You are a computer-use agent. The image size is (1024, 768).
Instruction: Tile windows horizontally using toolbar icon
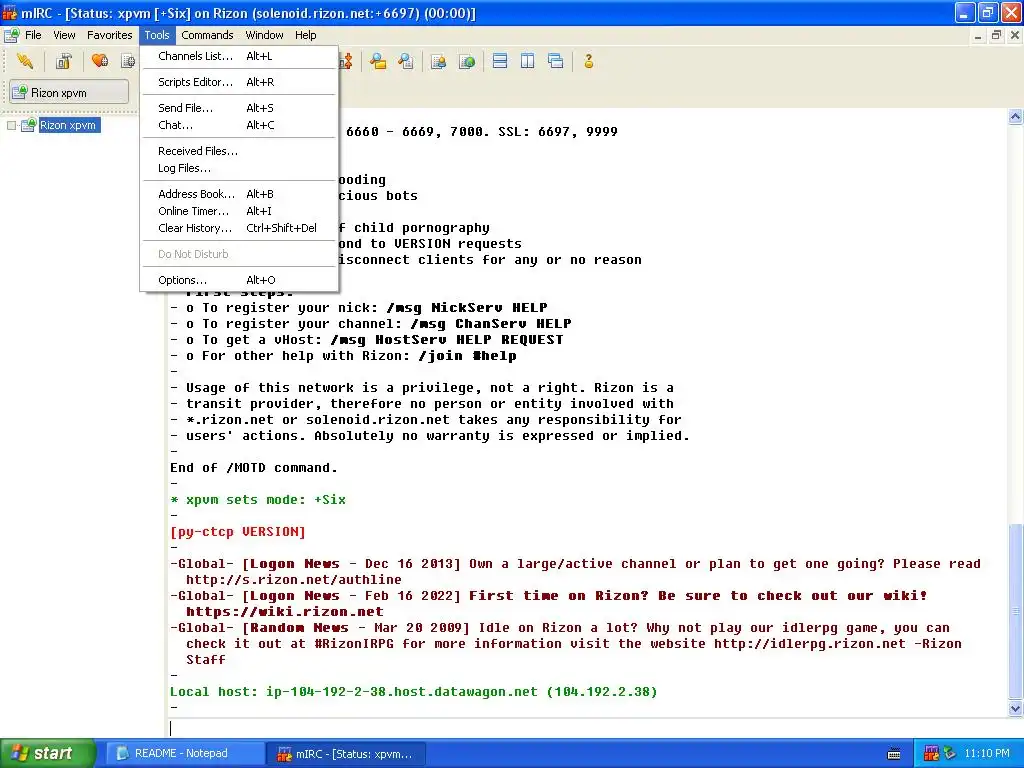(500, 61)
